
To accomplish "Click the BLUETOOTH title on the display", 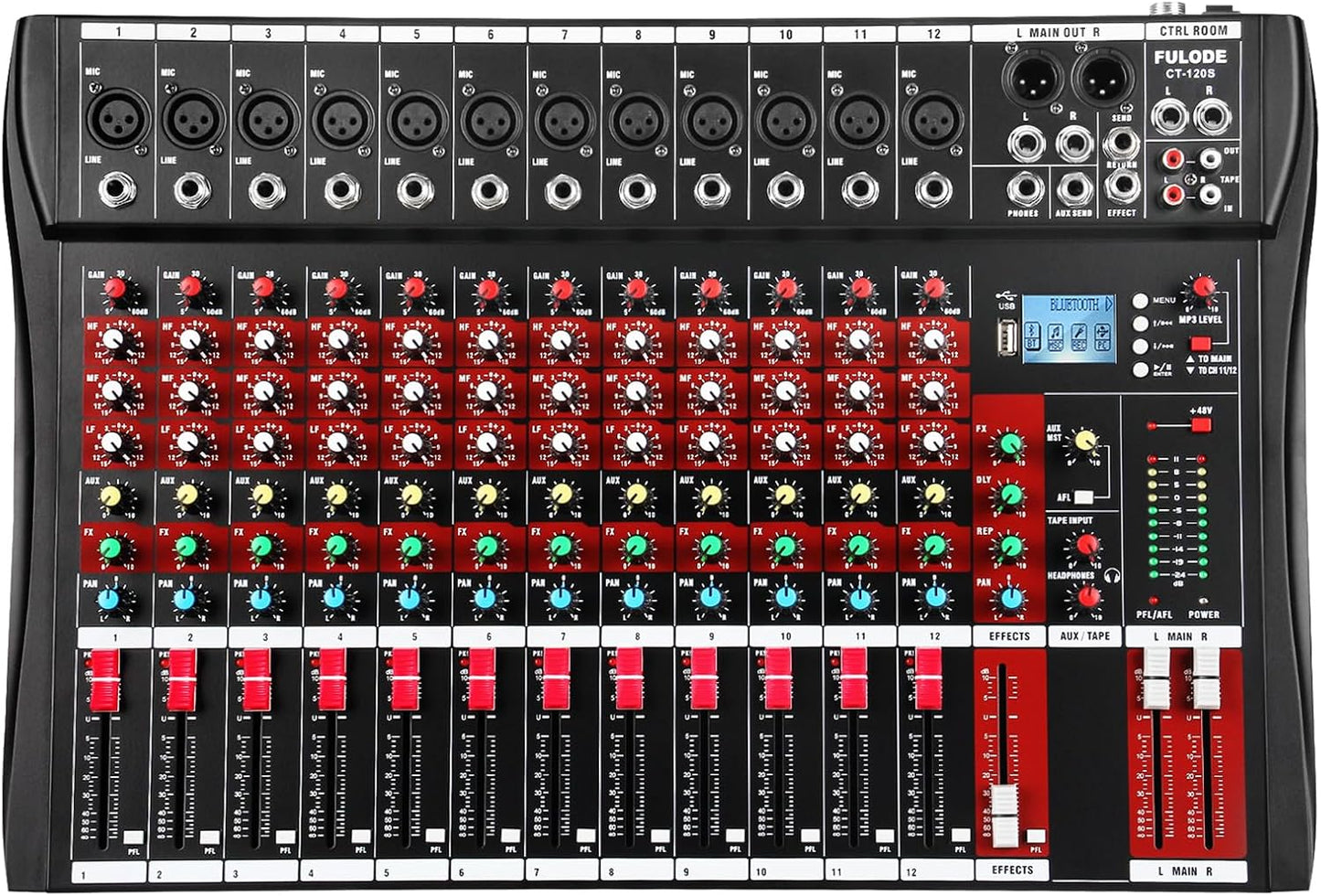I will tap(1075, 304).
